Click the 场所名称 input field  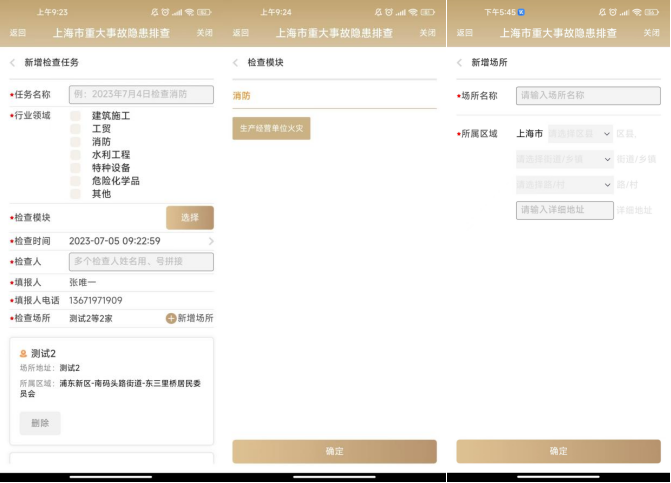point(588,95)
